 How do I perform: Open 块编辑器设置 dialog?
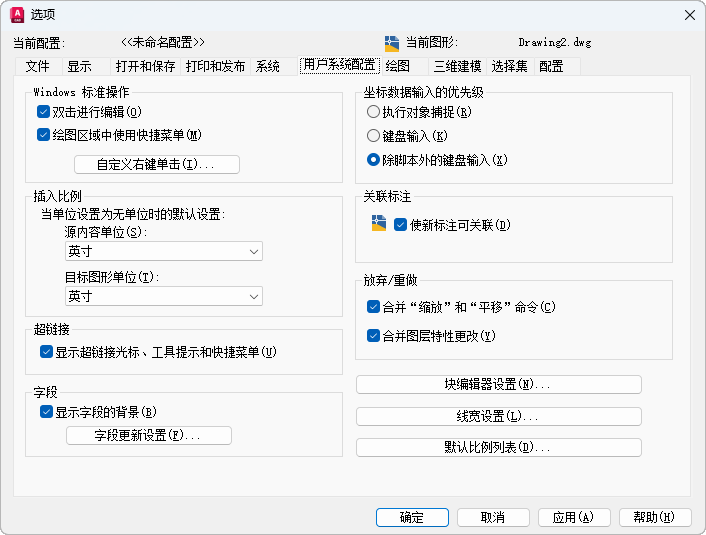coord(498,385)
